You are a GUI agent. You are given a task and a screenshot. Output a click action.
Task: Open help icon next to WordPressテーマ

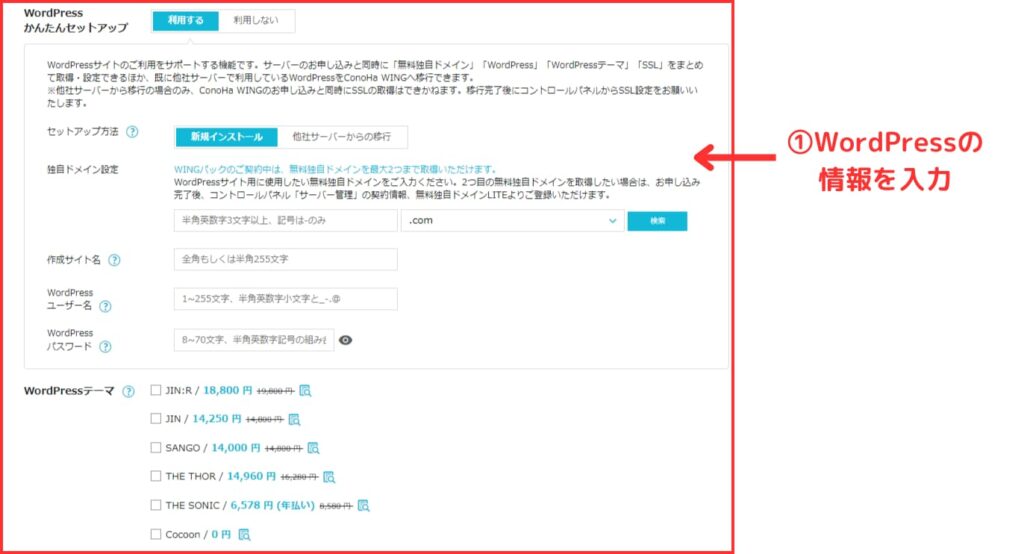pyautogui.click(x=129, y=391)
